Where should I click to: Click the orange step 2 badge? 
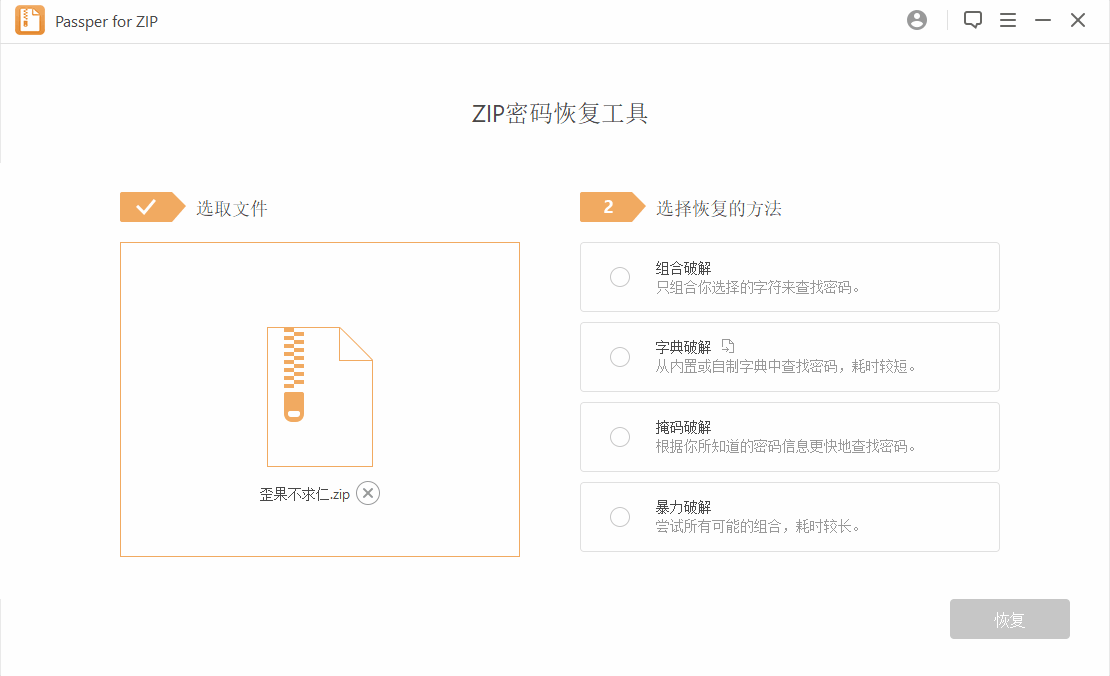pyautogui.click(x=612, y=207)
